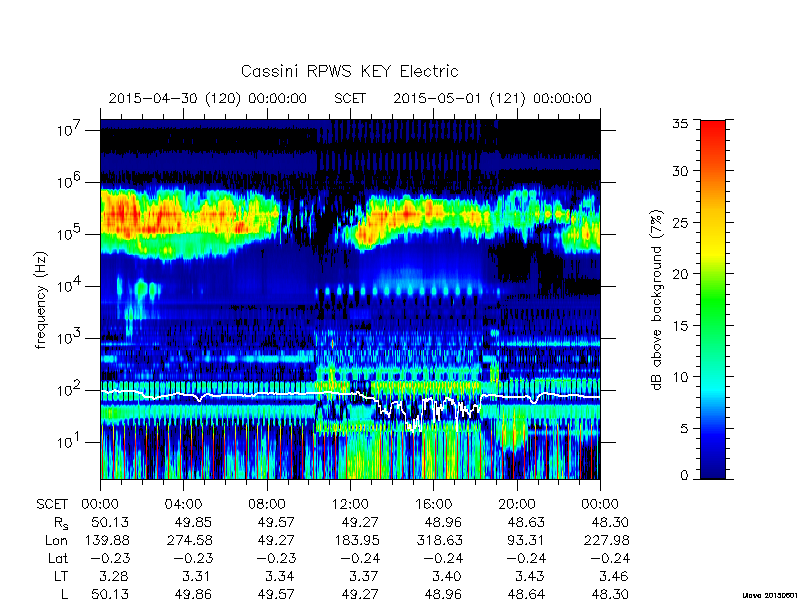The image size is (800, 600).
Task: Click the 10^6 frequency tick label
Action: click(69, 182)
